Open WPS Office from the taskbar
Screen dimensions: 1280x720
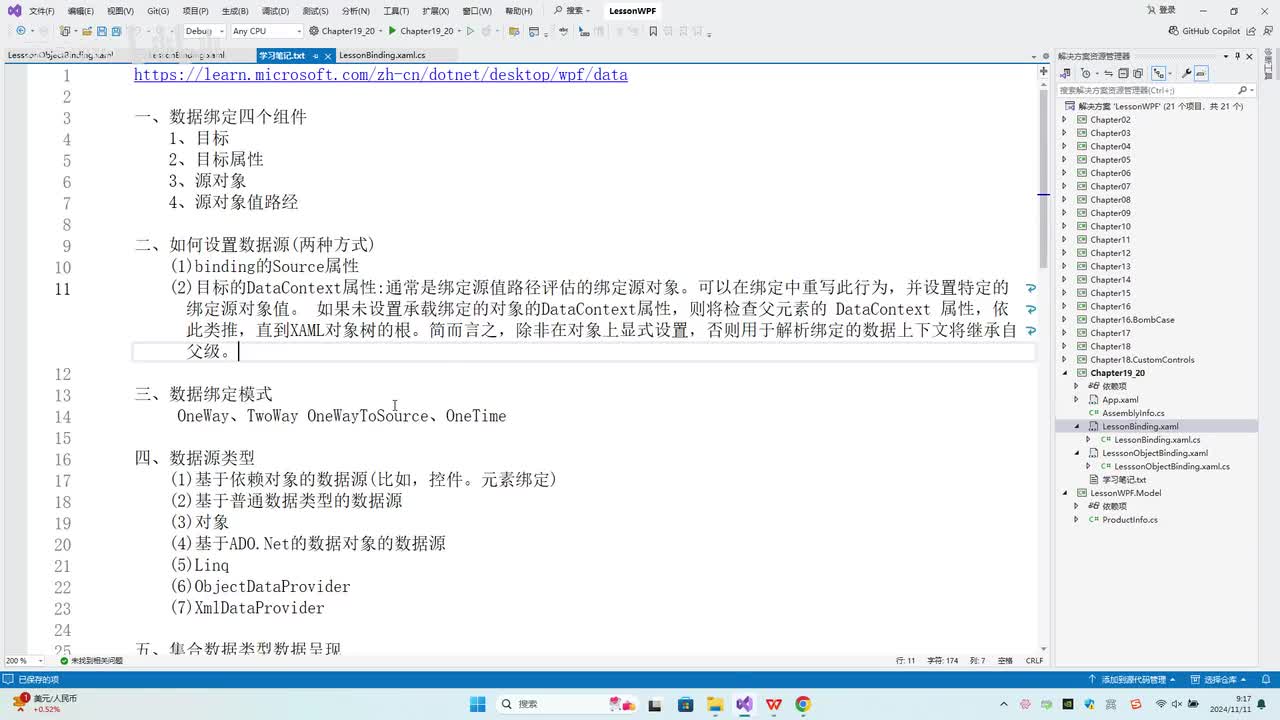(x=774, y=704)
